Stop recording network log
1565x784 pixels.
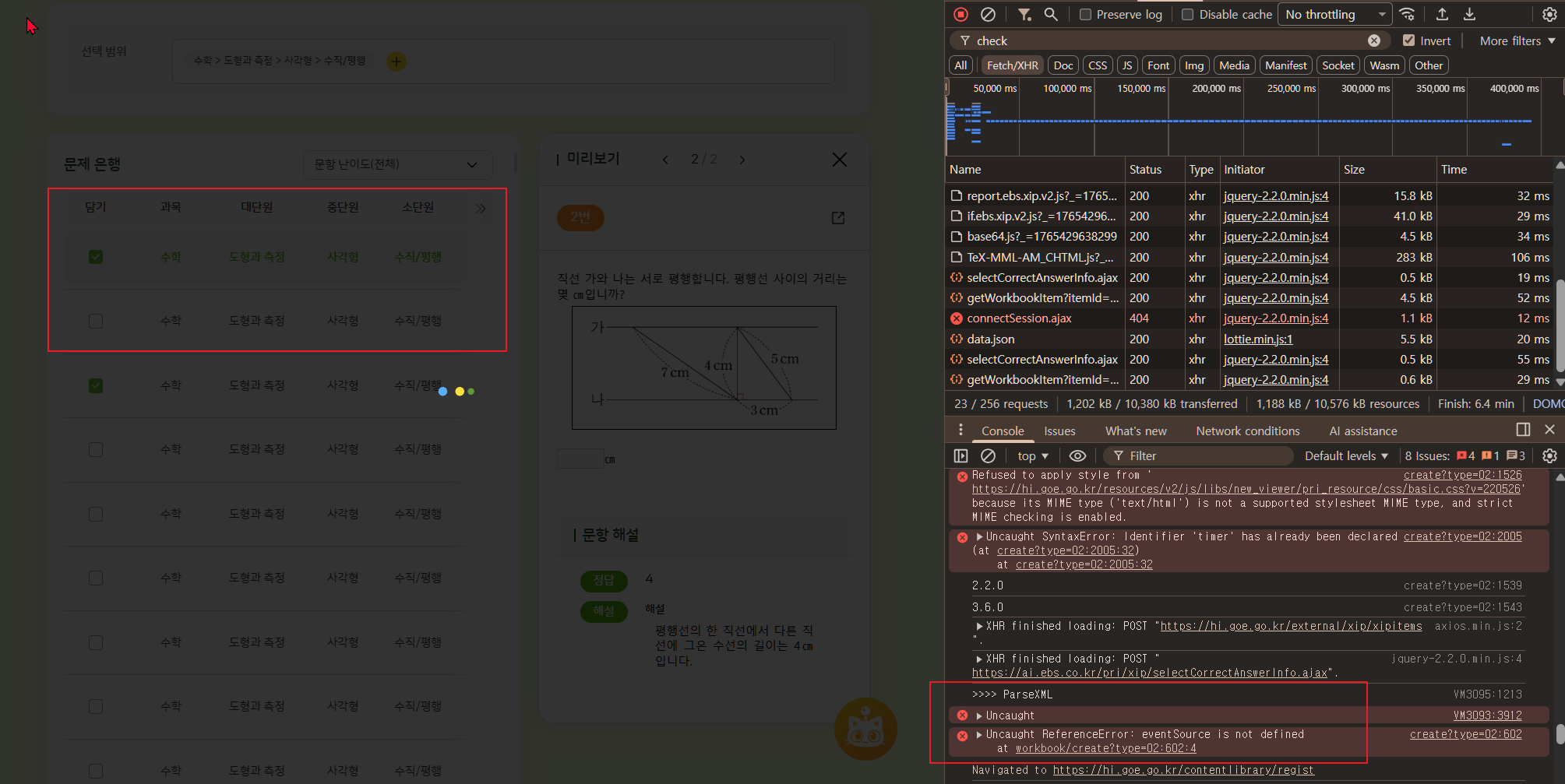click(961, 14)
